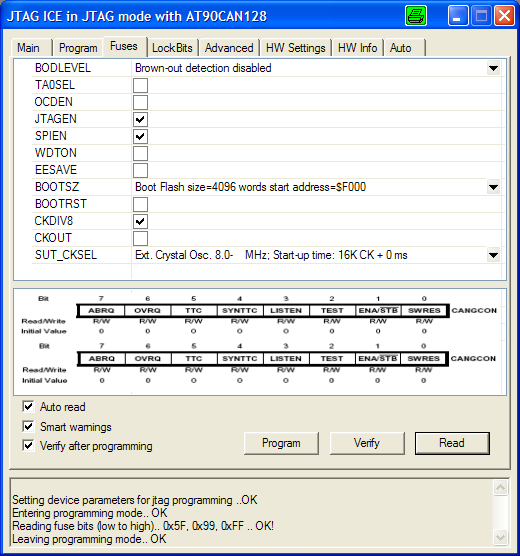Click the log scrollbar down arrow
This screenshot has width=520, height=556.
click(x=500, y=538)
